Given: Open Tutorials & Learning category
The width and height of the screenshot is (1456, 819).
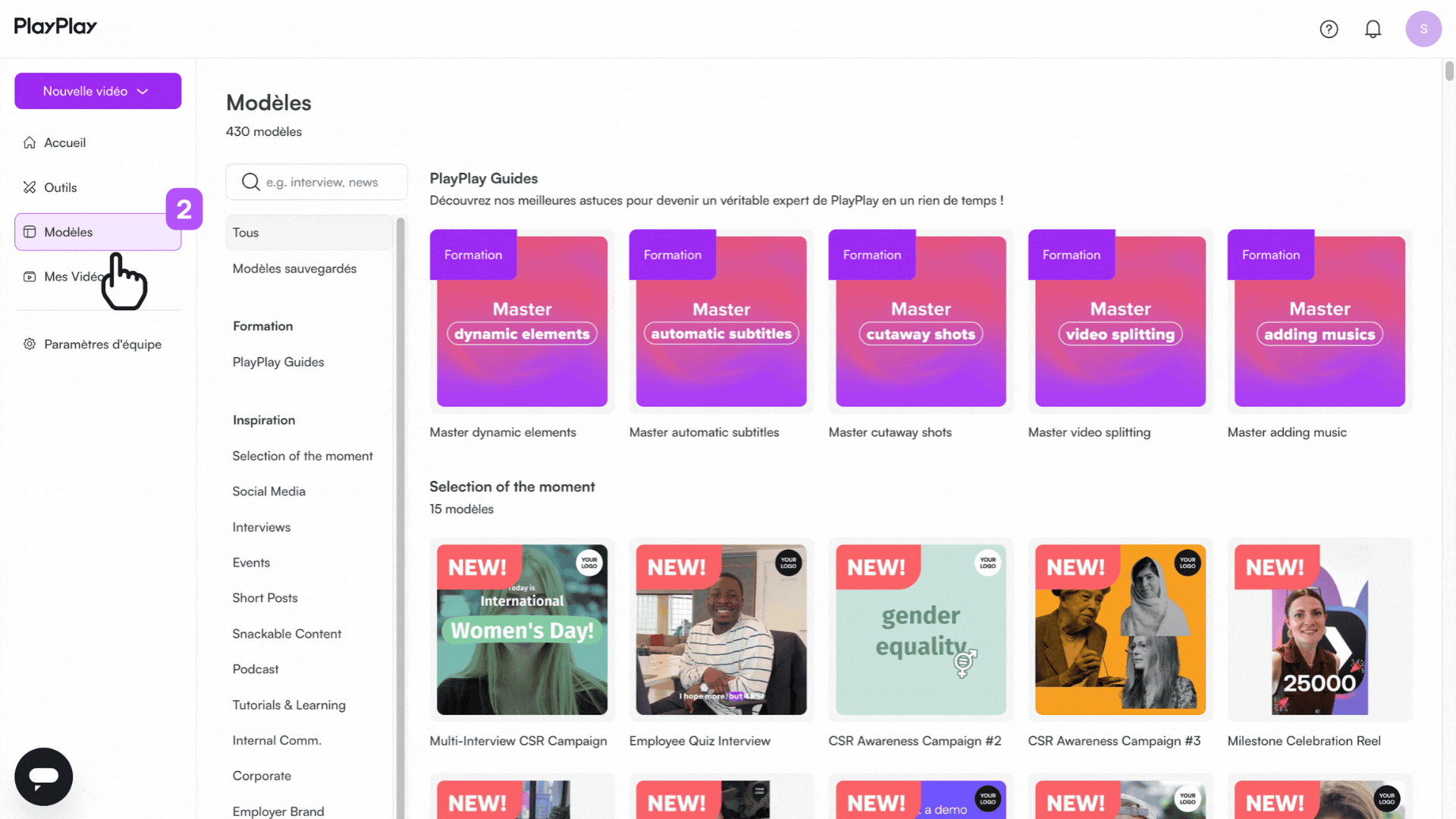Looking at the screenshot, I should pos(289,705).
